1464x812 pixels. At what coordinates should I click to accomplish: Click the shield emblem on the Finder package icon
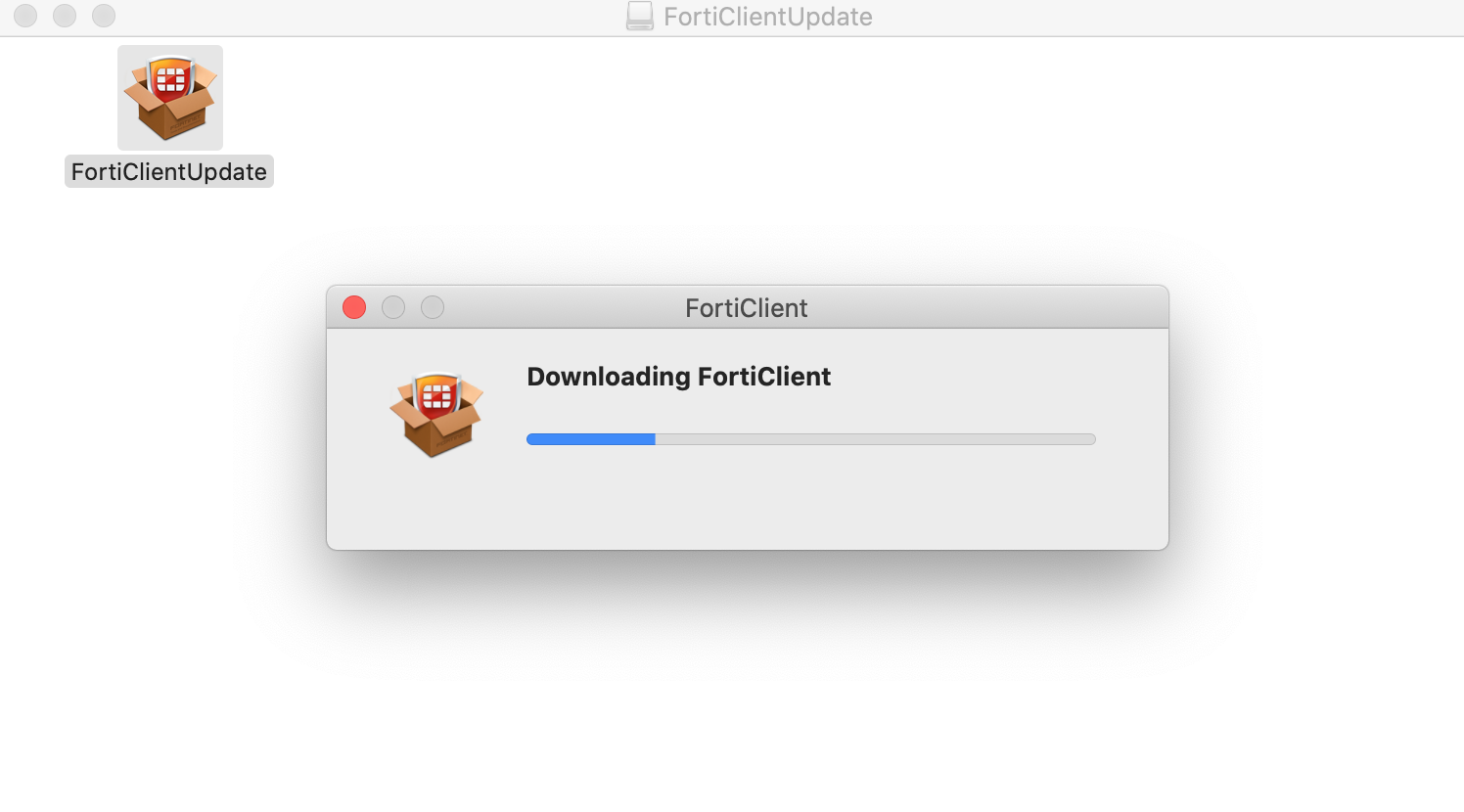170,80
